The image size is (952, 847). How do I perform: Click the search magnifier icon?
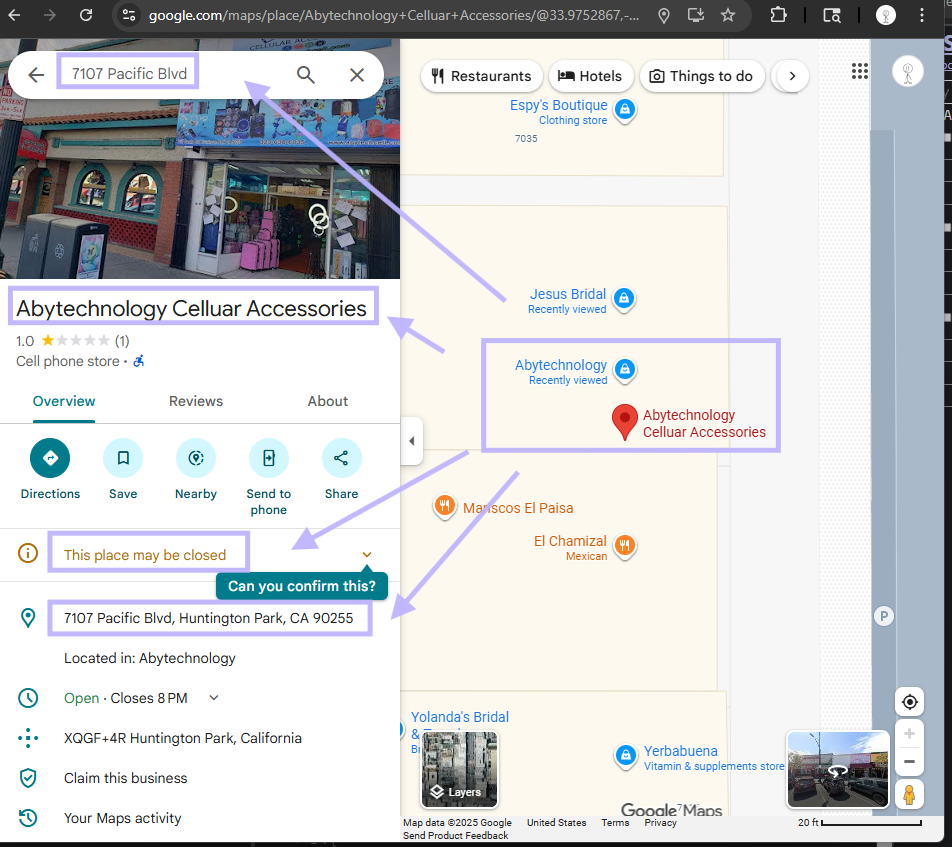[306, 75]
